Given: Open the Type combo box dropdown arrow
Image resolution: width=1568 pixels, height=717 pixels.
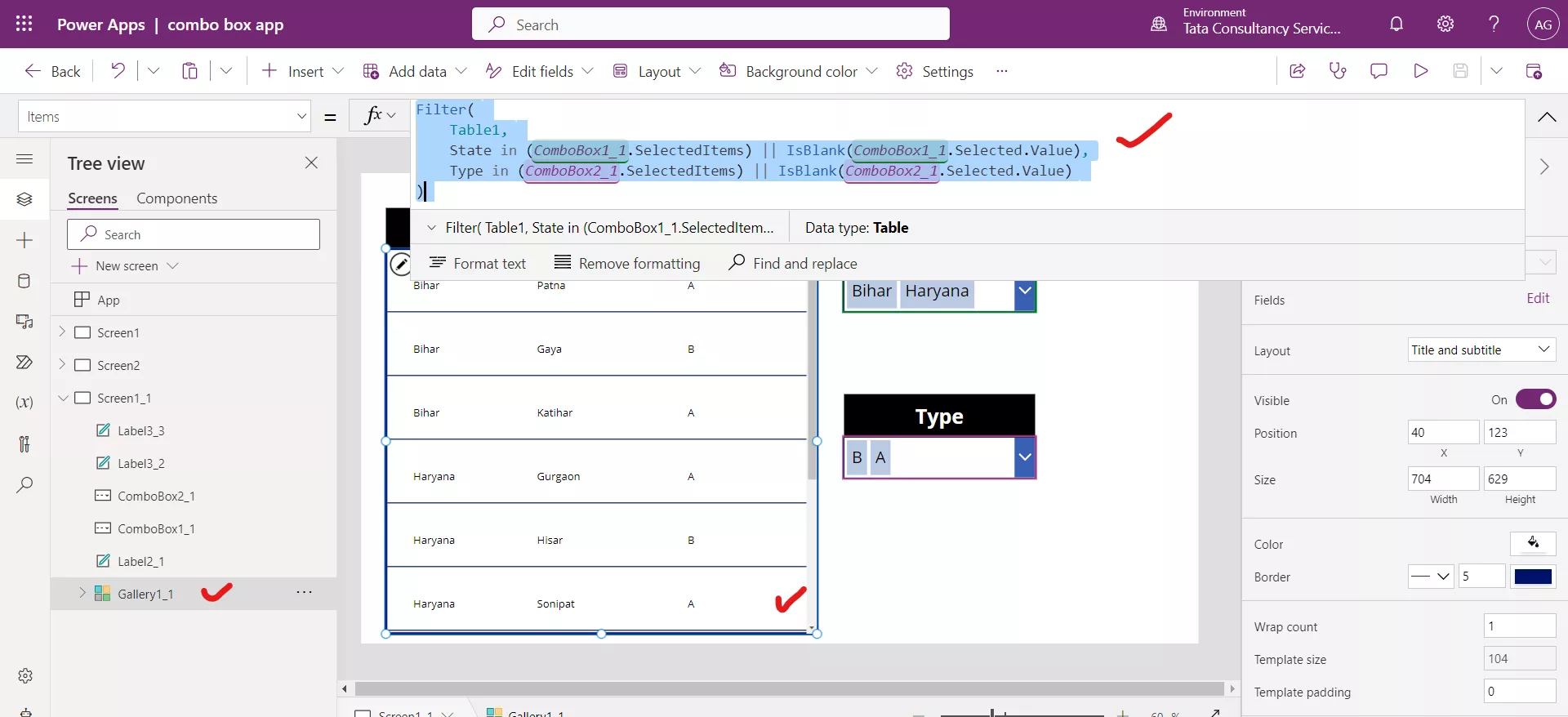Looking at the screenshot, I should [x=1025, y=457].
